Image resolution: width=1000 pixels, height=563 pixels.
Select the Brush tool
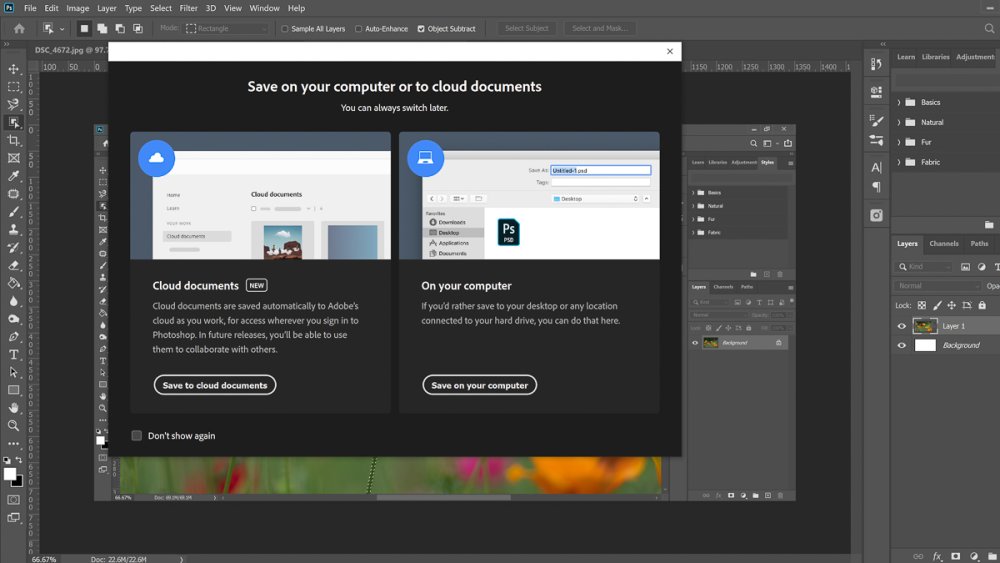point(13,212)
